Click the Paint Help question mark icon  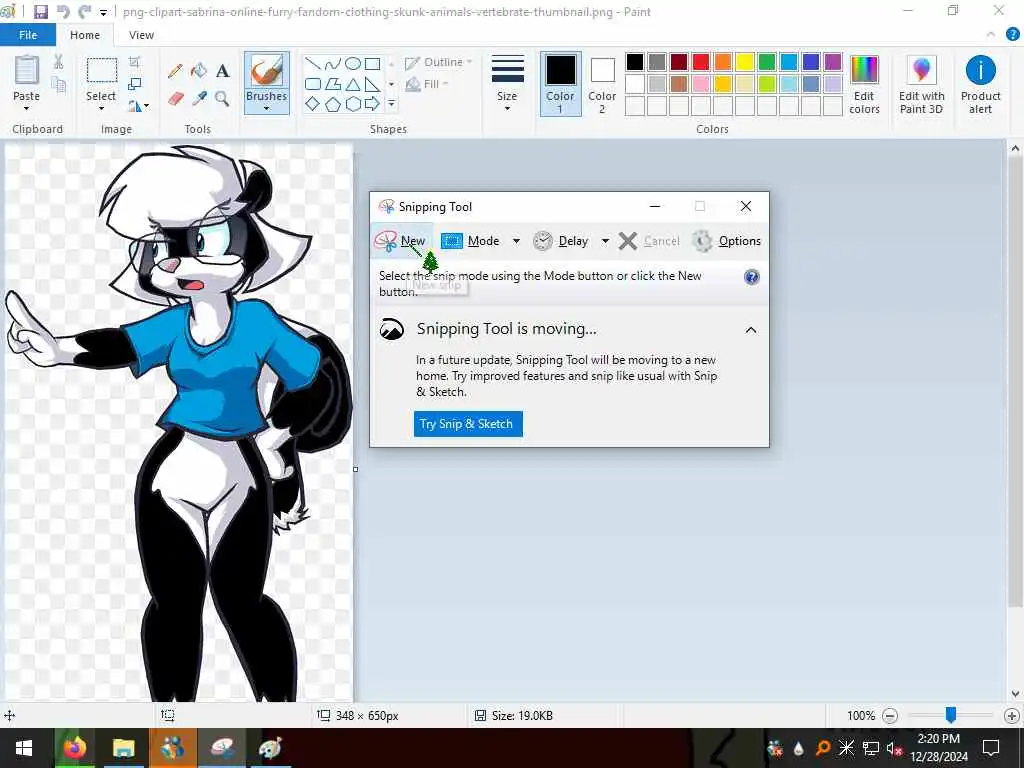[x=1012, y=35]
